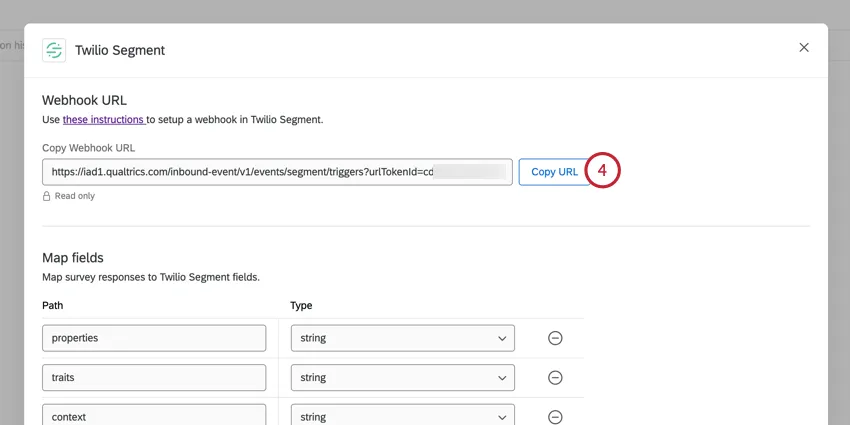Expand Type dropdown for traits row
Screen dimensions: 850x425
tap(402, 378)
